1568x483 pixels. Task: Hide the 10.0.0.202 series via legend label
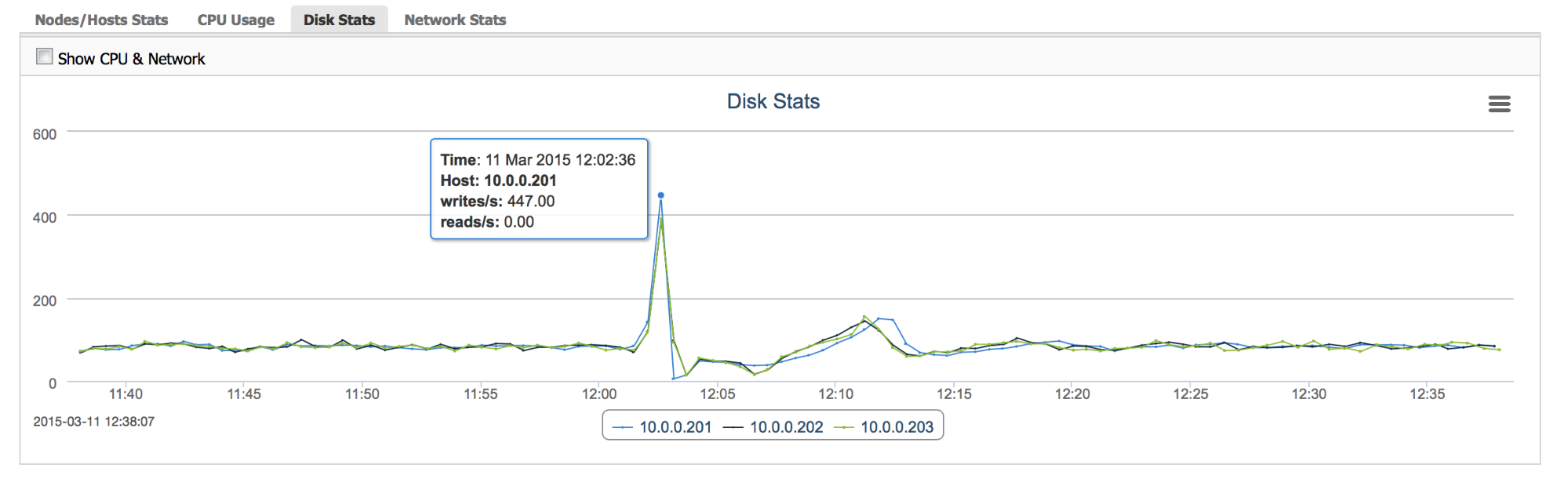(787, 427)
